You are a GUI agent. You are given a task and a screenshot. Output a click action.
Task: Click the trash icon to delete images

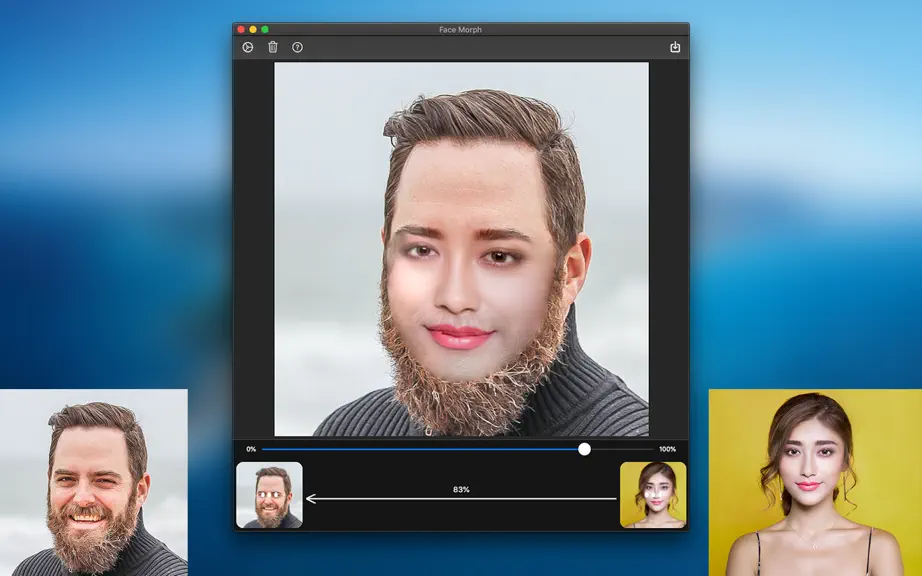click(273, 47)
